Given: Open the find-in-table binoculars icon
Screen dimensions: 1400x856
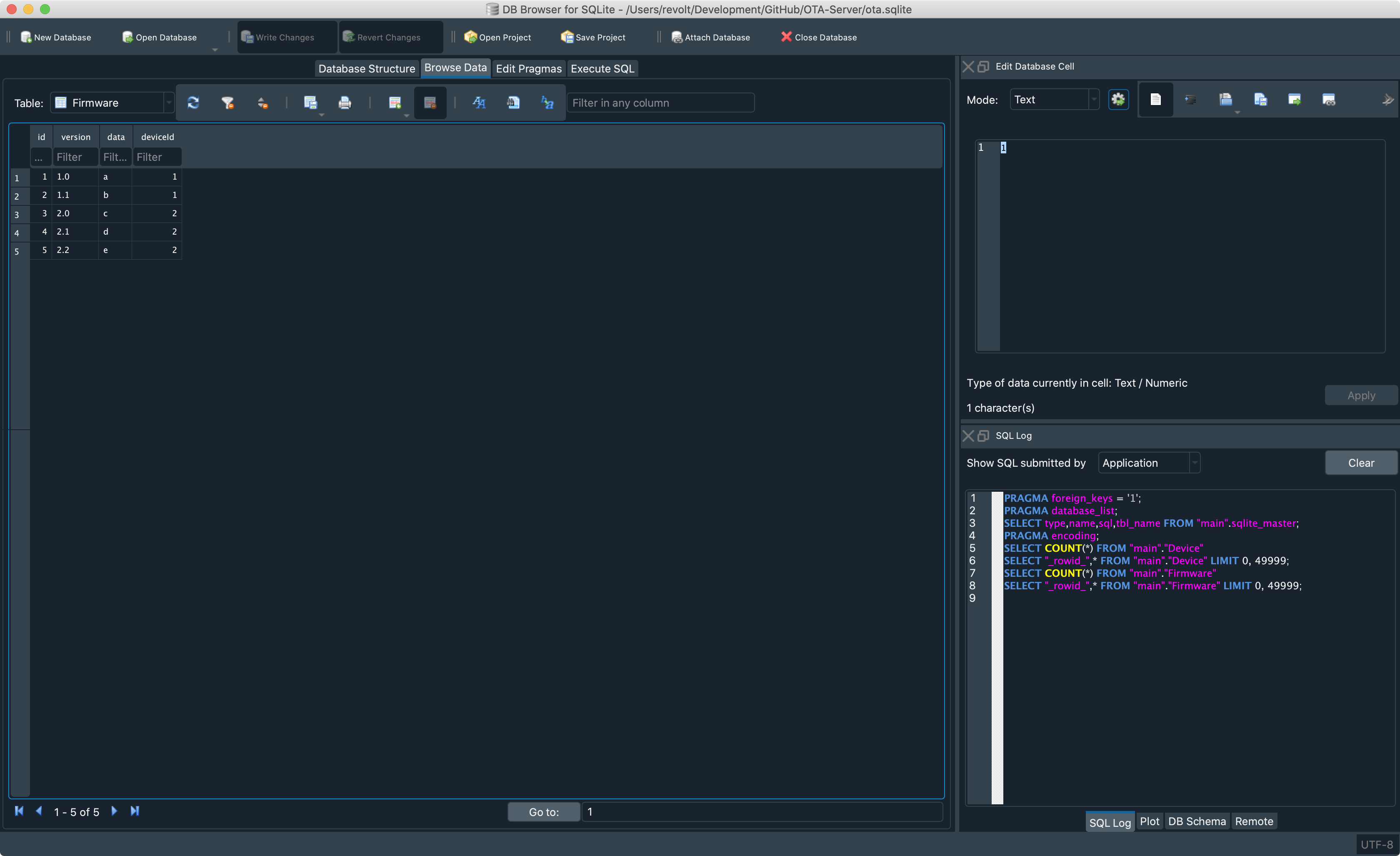Looking at the screenshot, I should pyautogui.click(x=513, y=103).
